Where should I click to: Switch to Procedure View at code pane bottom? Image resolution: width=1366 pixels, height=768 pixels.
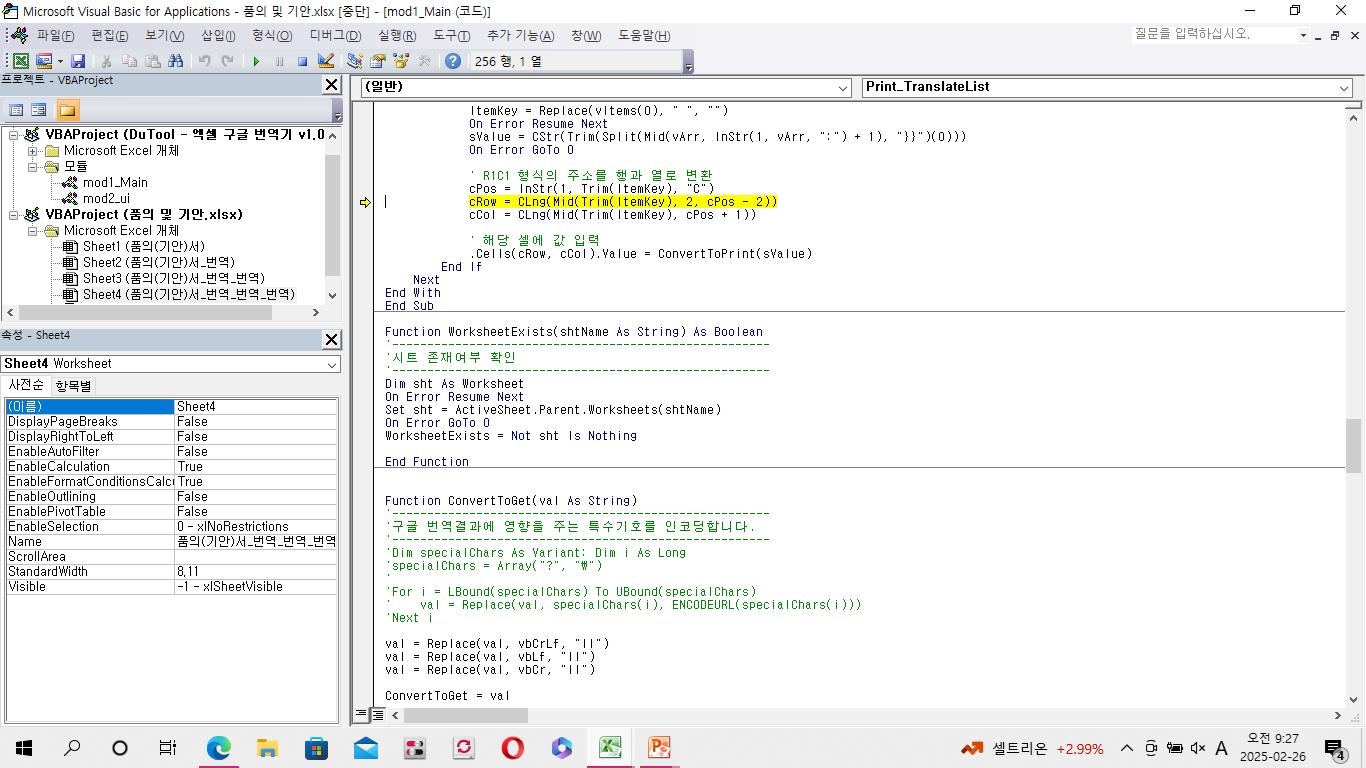pyautogui.click(x=361, y=715)
